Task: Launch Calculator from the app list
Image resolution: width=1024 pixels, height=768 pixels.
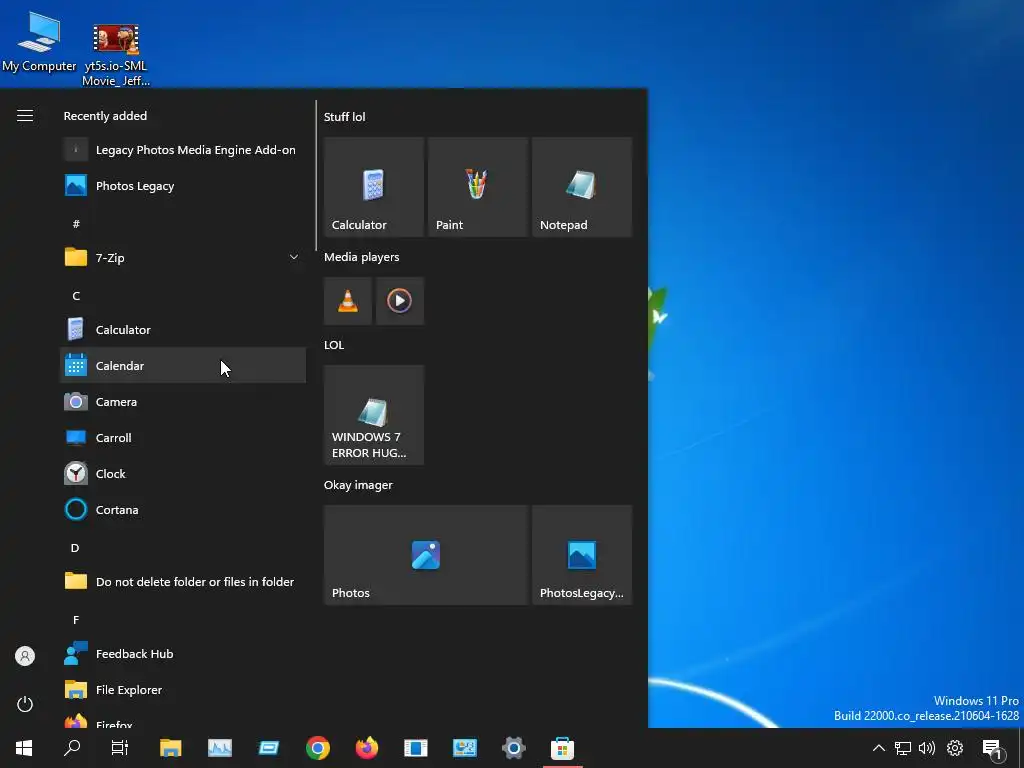Action: [183, 330]
